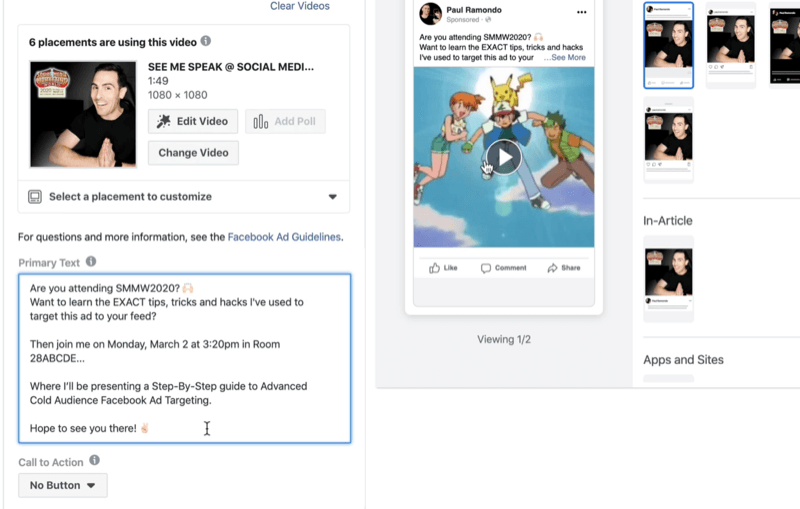Select the highlighted first placement preview thumbnail
Image resolution: width=800 pixels, height=509 pixels.
pos(668,45)
